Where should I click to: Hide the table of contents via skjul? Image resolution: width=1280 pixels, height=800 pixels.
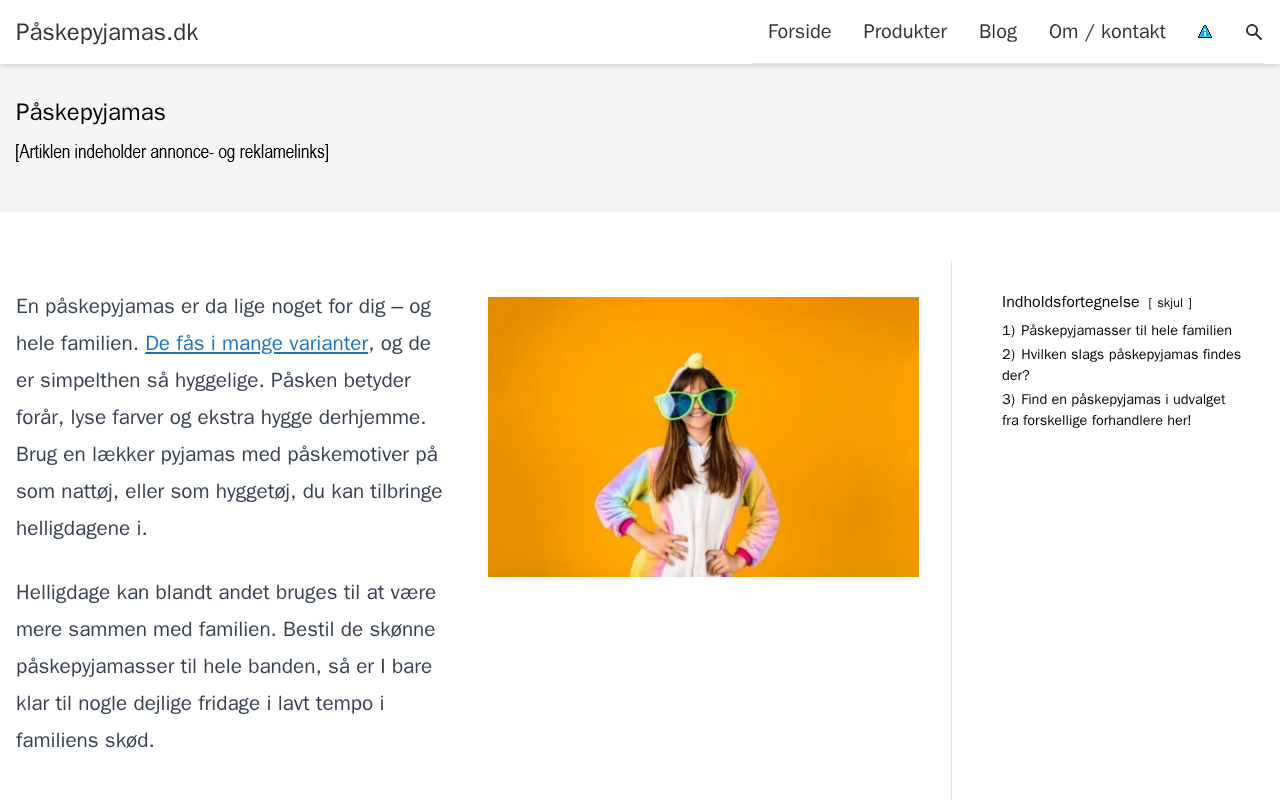(x=1170, y=303)
